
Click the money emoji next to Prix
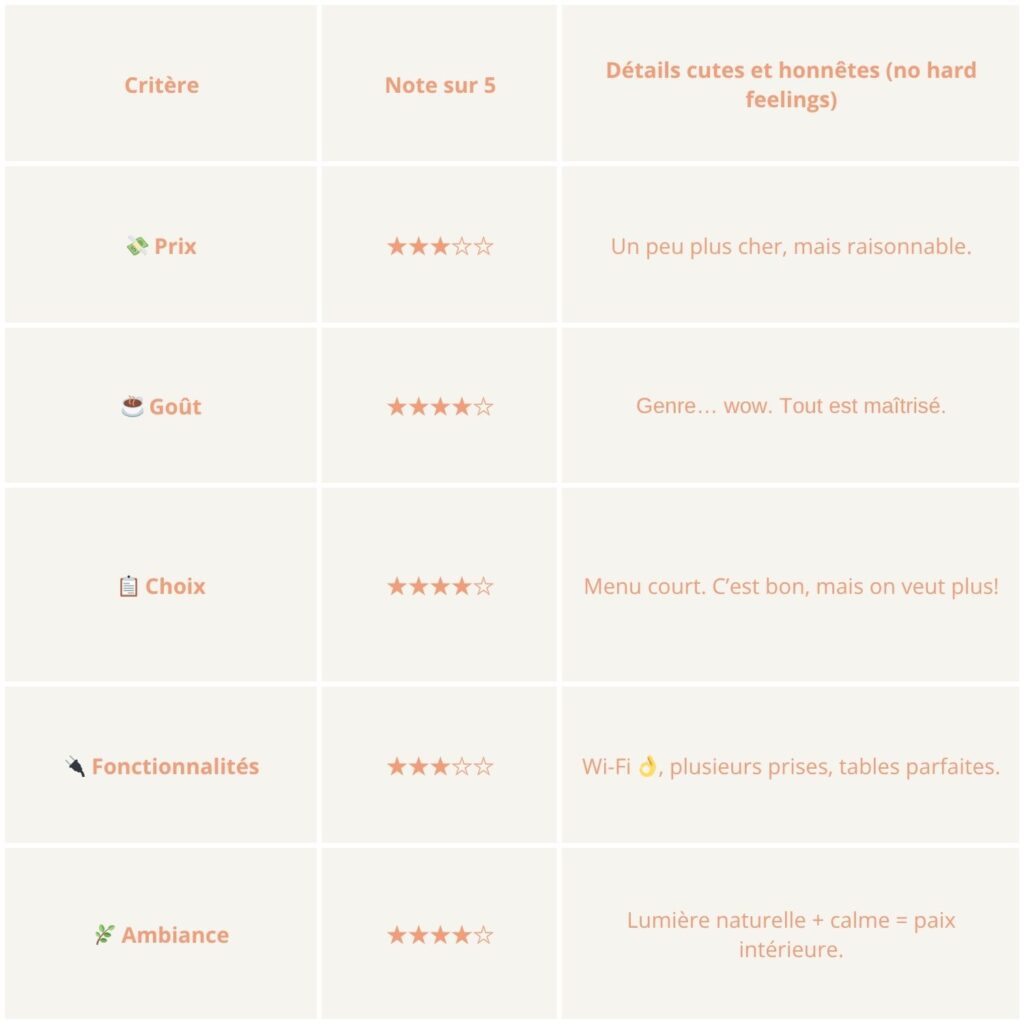point(137,246)
